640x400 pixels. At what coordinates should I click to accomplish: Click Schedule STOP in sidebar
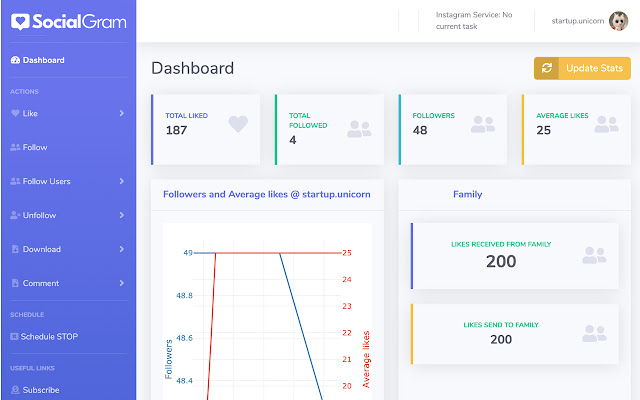pyautogui.click(x=49, y=336)
